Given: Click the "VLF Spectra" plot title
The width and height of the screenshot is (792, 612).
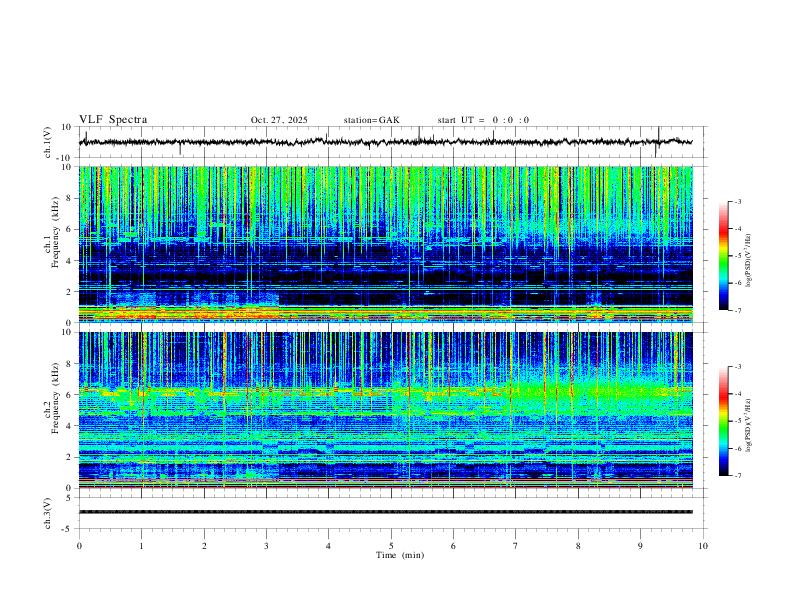Looking at the screenshot, I should point(113,120).
